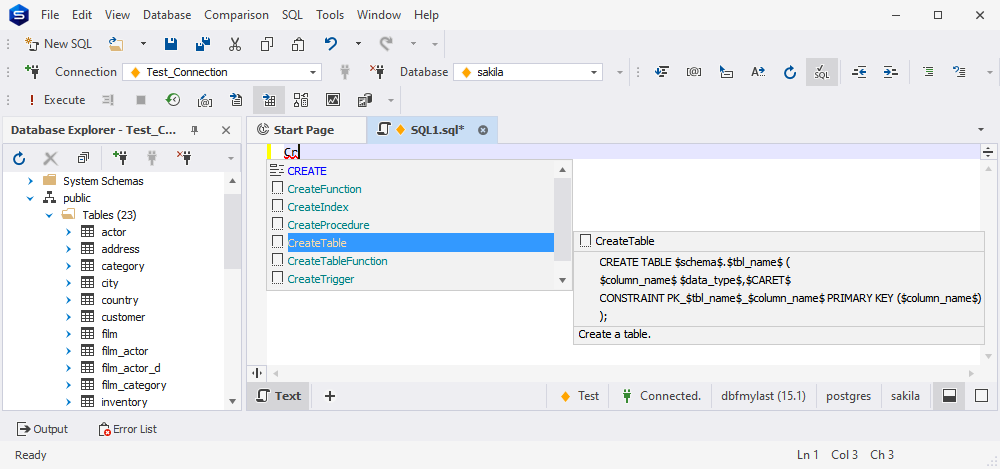Collapse the Tables (23) folder
This screenshot has height=469, width=1000.
(49, 216)
